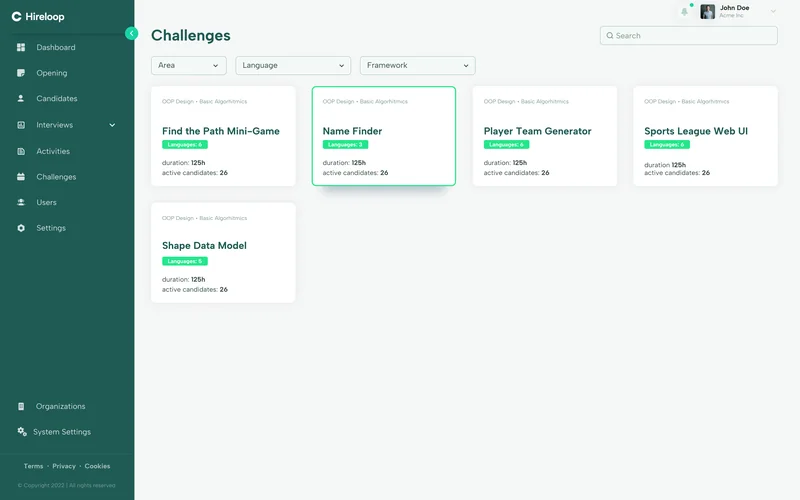Screen dimensions: 800x500
Task: Click John Doe's profile avatar
Action: click(707, 11)
